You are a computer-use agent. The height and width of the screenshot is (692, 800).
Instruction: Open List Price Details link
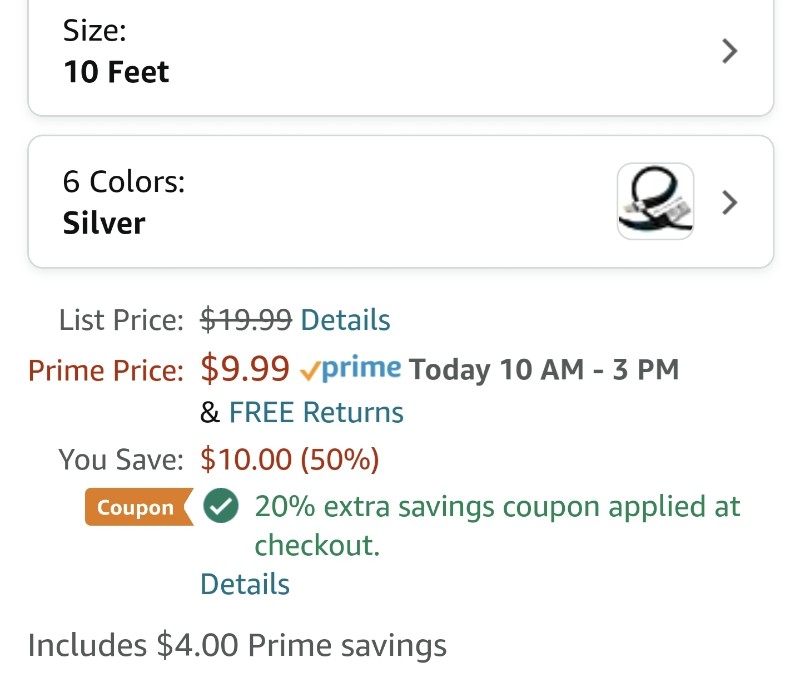click(345, 320)
